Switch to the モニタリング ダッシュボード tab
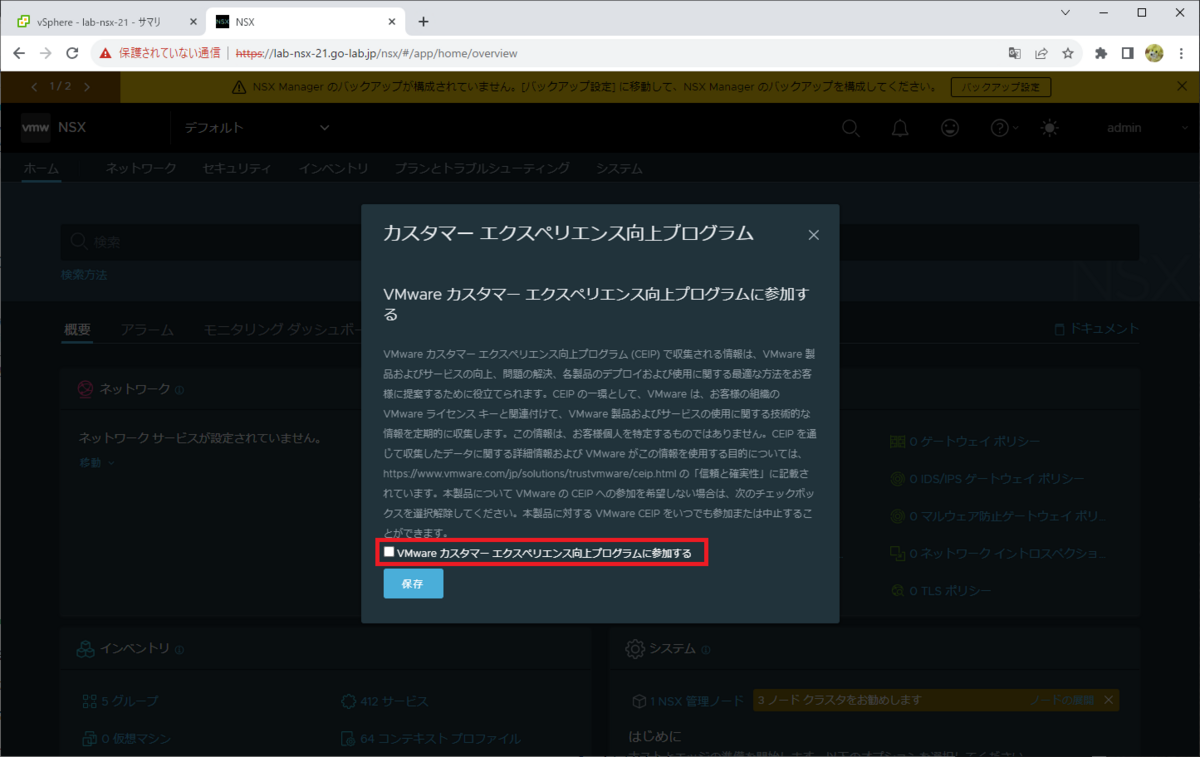The height and width of the screenshot is (757, 1200). [x=282, y=329]
